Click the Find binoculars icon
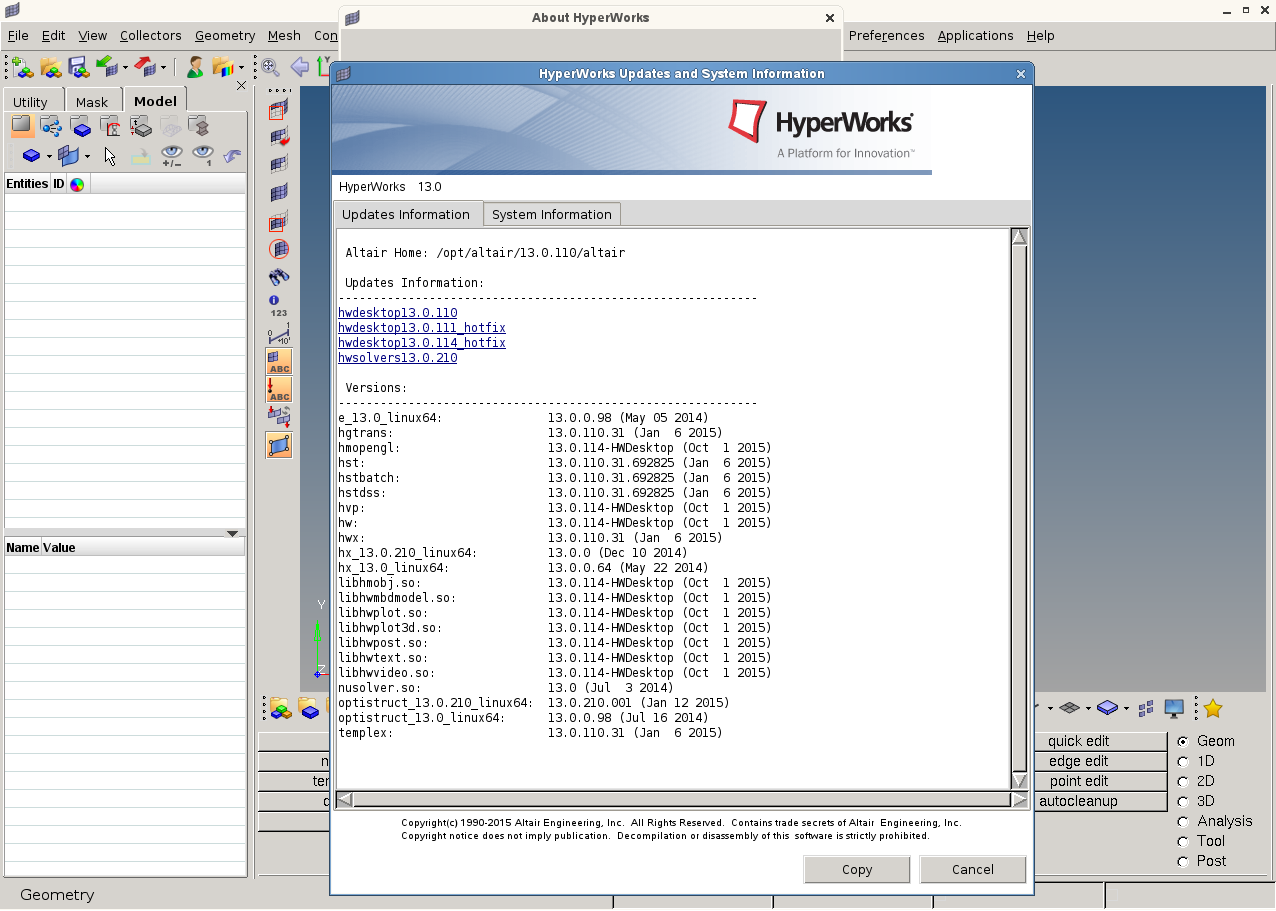 pos(279,277)
